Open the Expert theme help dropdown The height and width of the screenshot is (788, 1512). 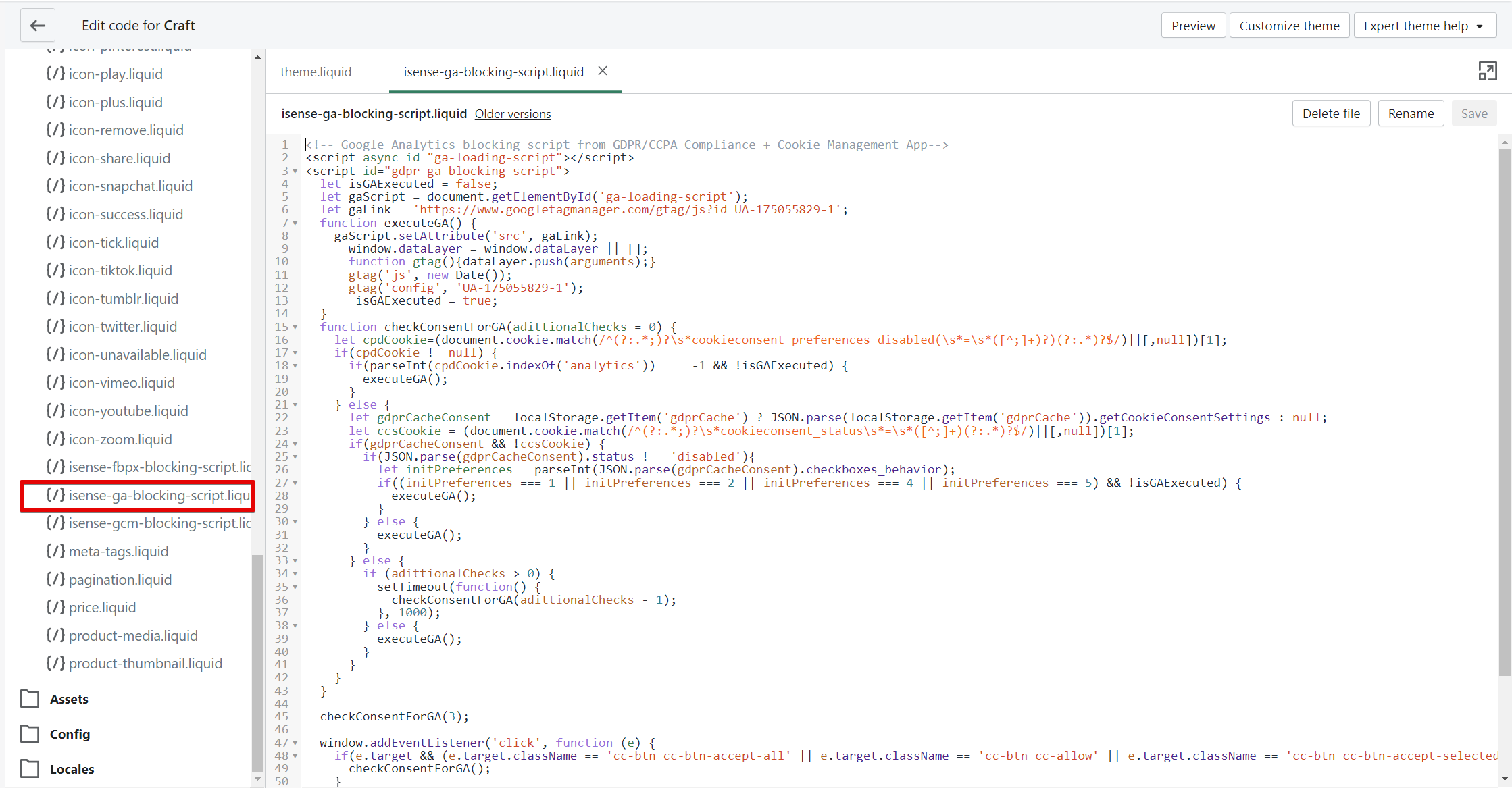click(1424, 26)
